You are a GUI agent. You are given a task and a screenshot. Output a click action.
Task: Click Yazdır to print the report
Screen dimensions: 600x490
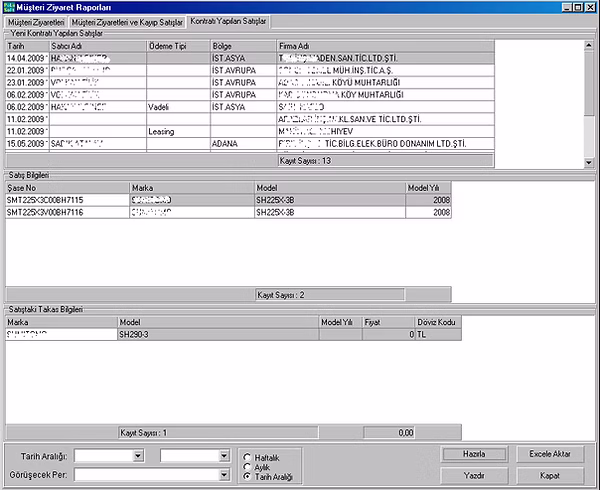[474, 473]
